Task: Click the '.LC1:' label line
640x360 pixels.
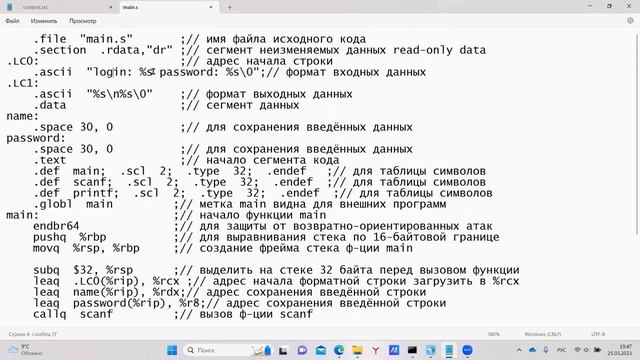Action: 22,83
